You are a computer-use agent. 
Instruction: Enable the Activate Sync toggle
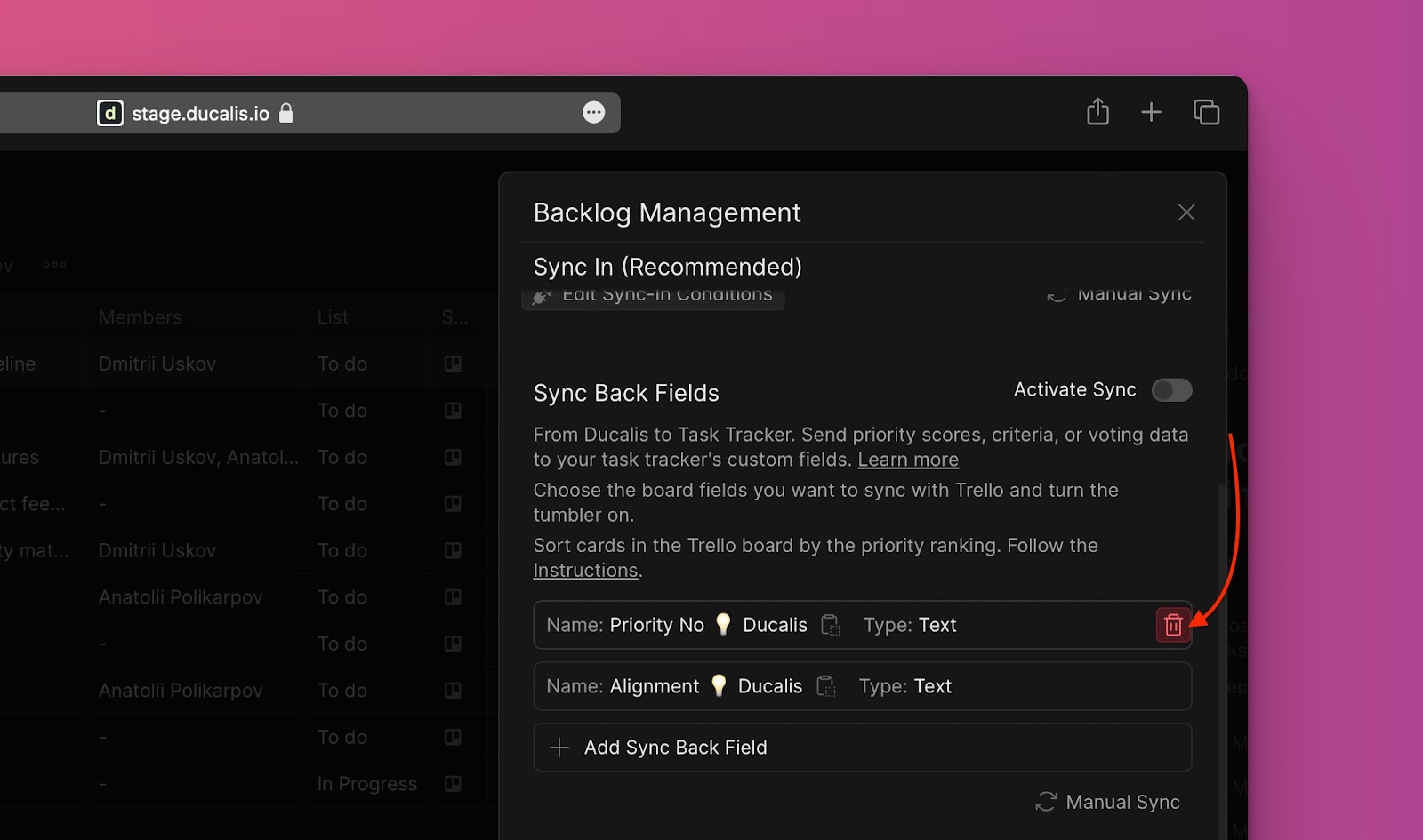point(1170,390)
